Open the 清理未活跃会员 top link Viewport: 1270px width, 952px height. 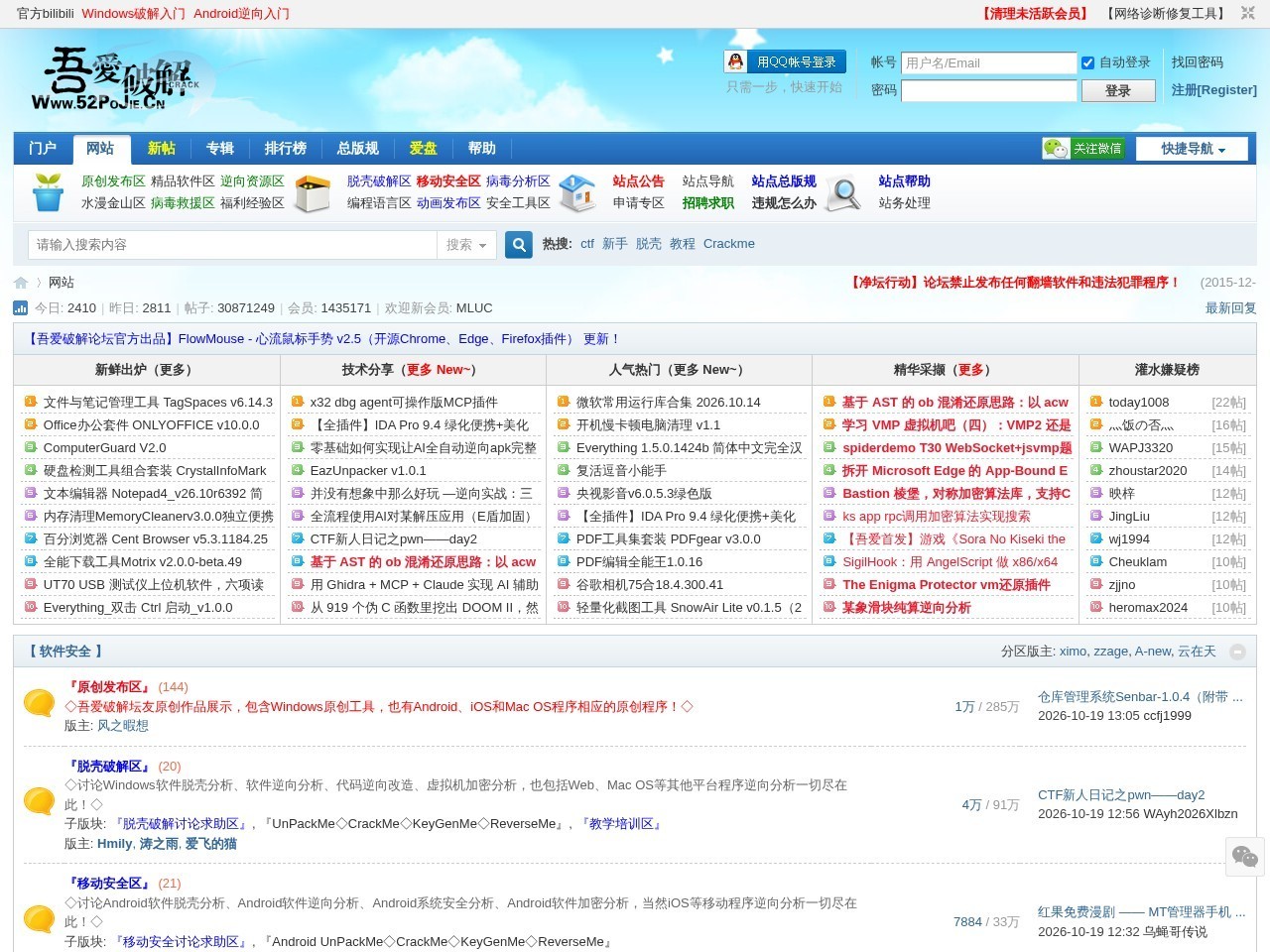tap(1035, 14)
